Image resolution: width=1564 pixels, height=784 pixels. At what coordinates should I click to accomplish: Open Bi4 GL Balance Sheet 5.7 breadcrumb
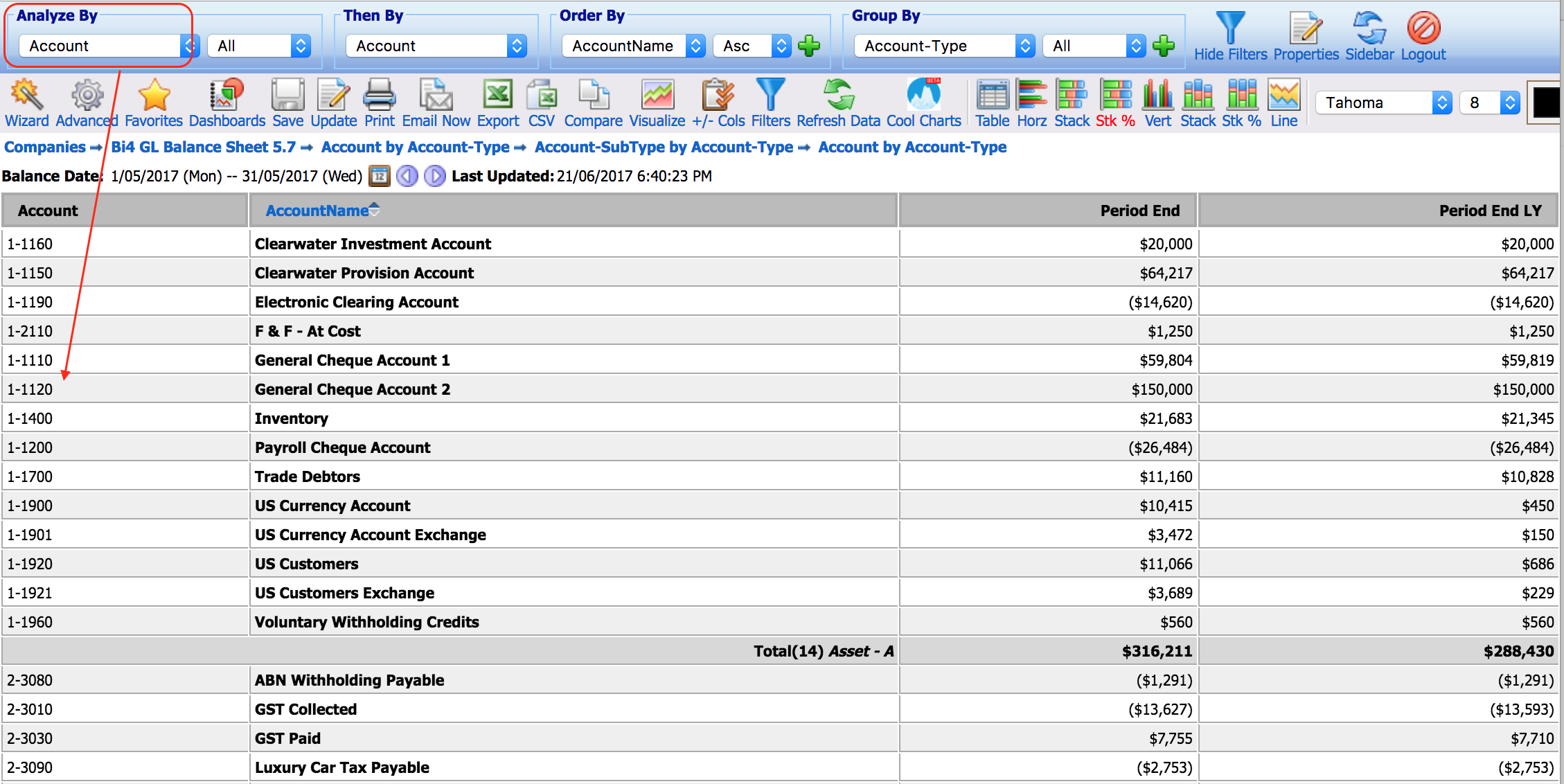[203, 147]
